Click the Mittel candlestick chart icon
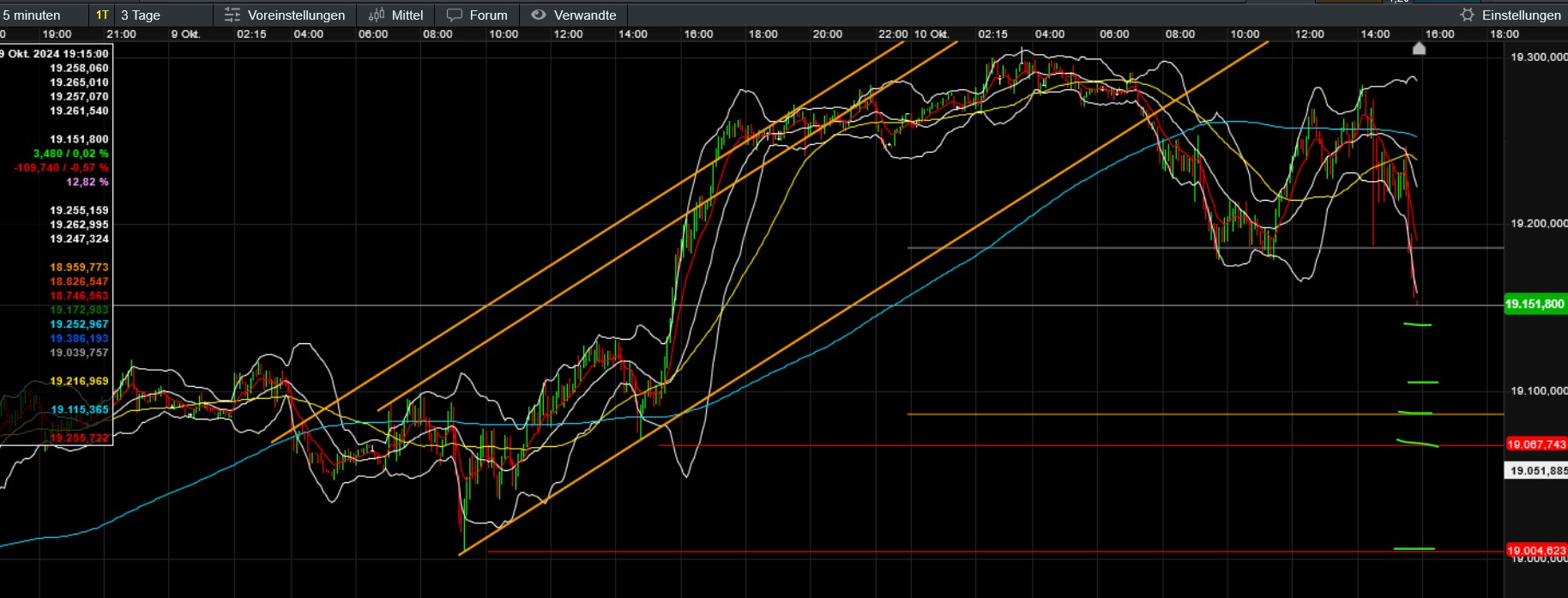Image resolution: width=1568 pixels, height=598 pixels. pyautogui.click(x=376, y=15)
